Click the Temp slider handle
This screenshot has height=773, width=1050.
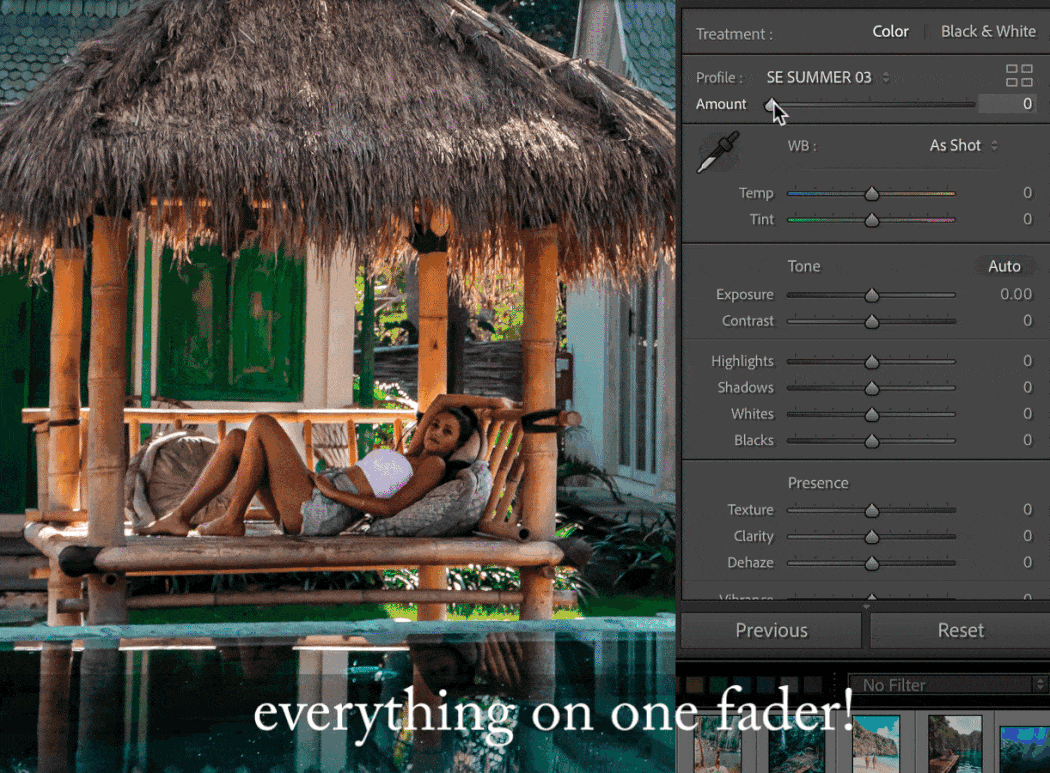872,194
